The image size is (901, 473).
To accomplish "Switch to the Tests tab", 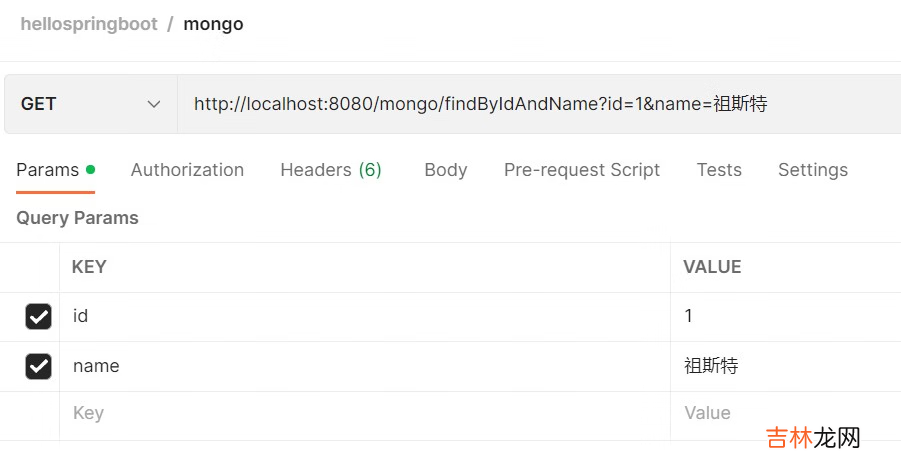I will [719, 170].
